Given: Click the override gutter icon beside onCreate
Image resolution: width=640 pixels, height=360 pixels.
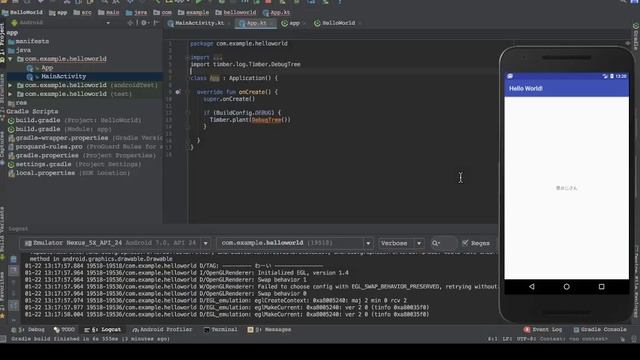Looking at the screenshot, I should [178, 92].
